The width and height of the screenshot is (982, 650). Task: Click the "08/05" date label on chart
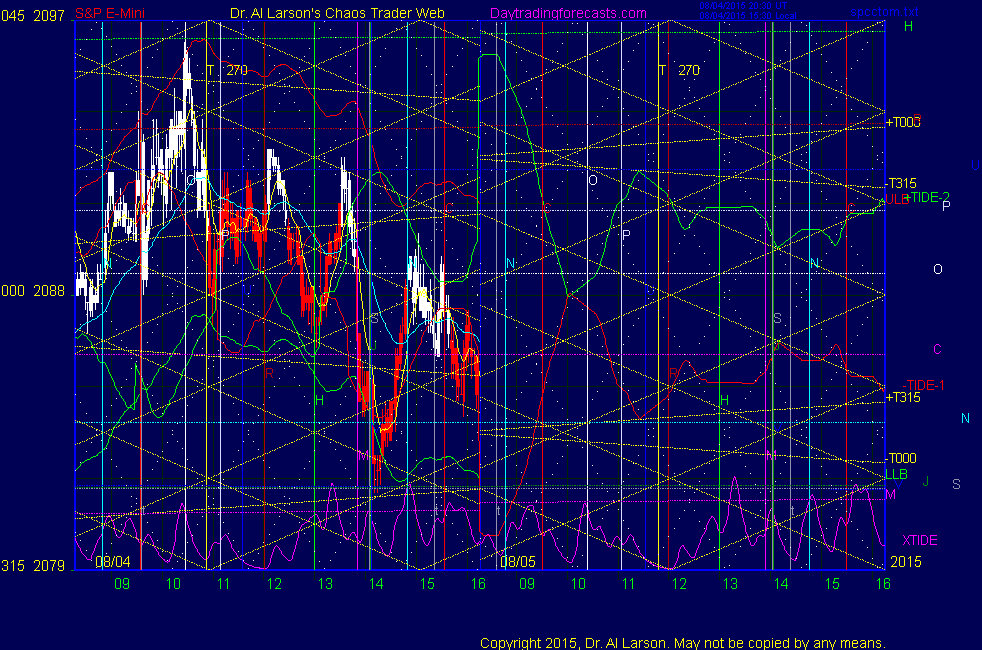tap(518, 561)
